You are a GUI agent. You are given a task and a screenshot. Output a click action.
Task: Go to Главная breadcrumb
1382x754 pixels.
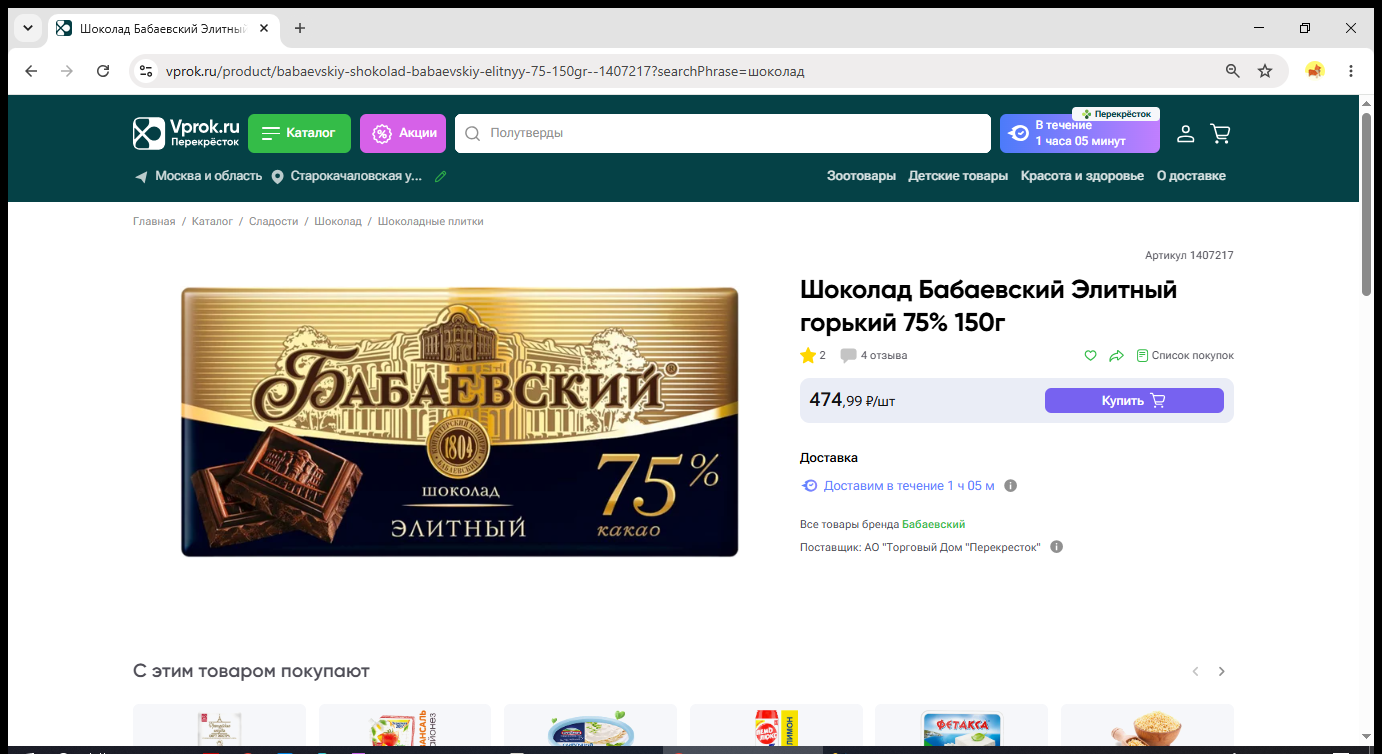[x=154, y=221]
